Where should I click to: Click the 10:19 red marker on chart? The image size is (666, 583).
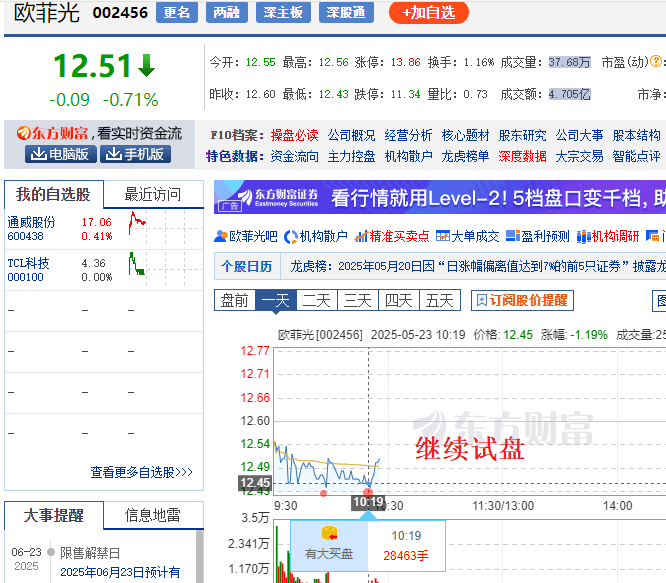click(368, 493)
